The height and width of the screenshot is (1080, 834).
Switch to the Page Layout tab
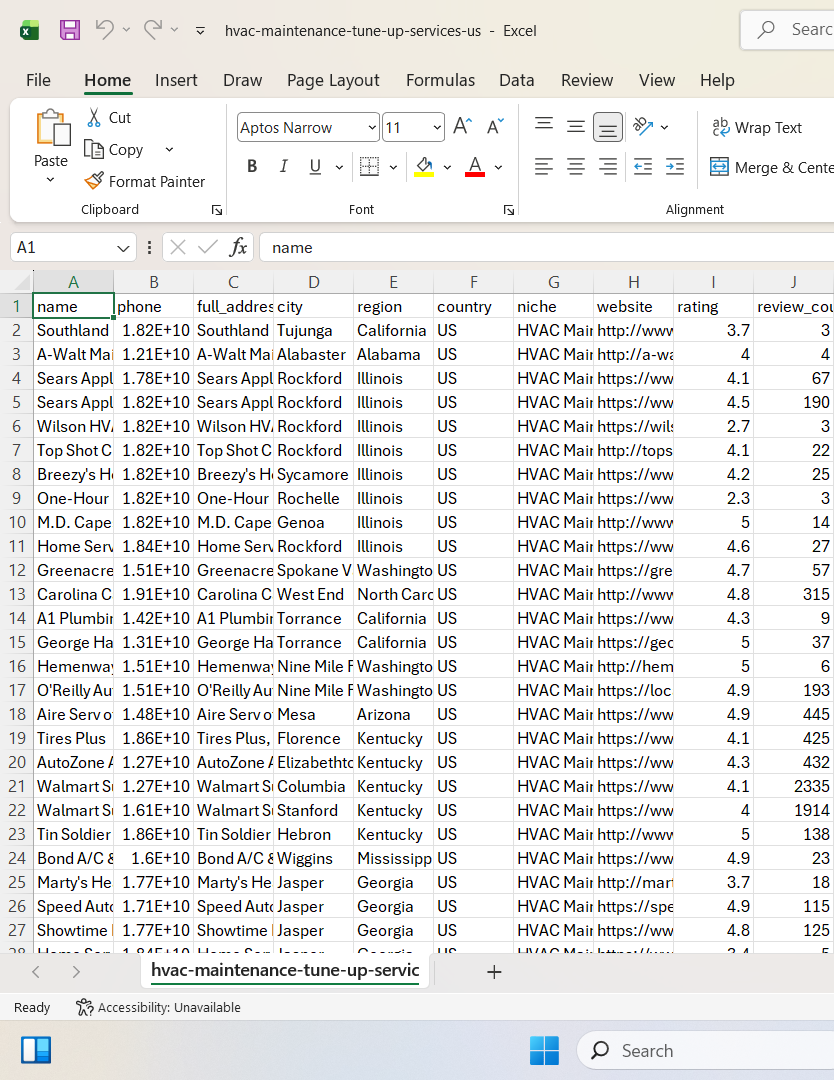point(333,80)
